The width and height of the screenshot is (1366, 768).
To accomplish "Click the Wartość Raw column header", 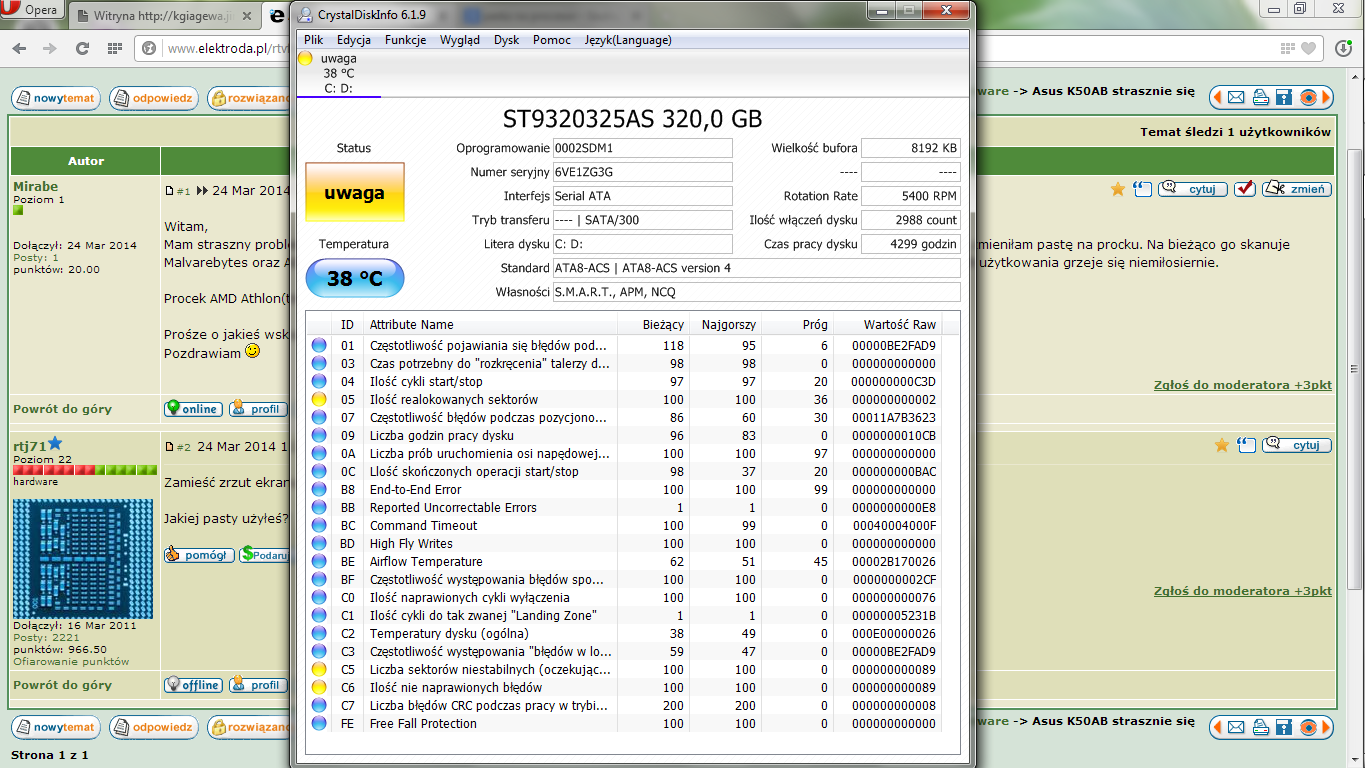I will tap(886, 324).
